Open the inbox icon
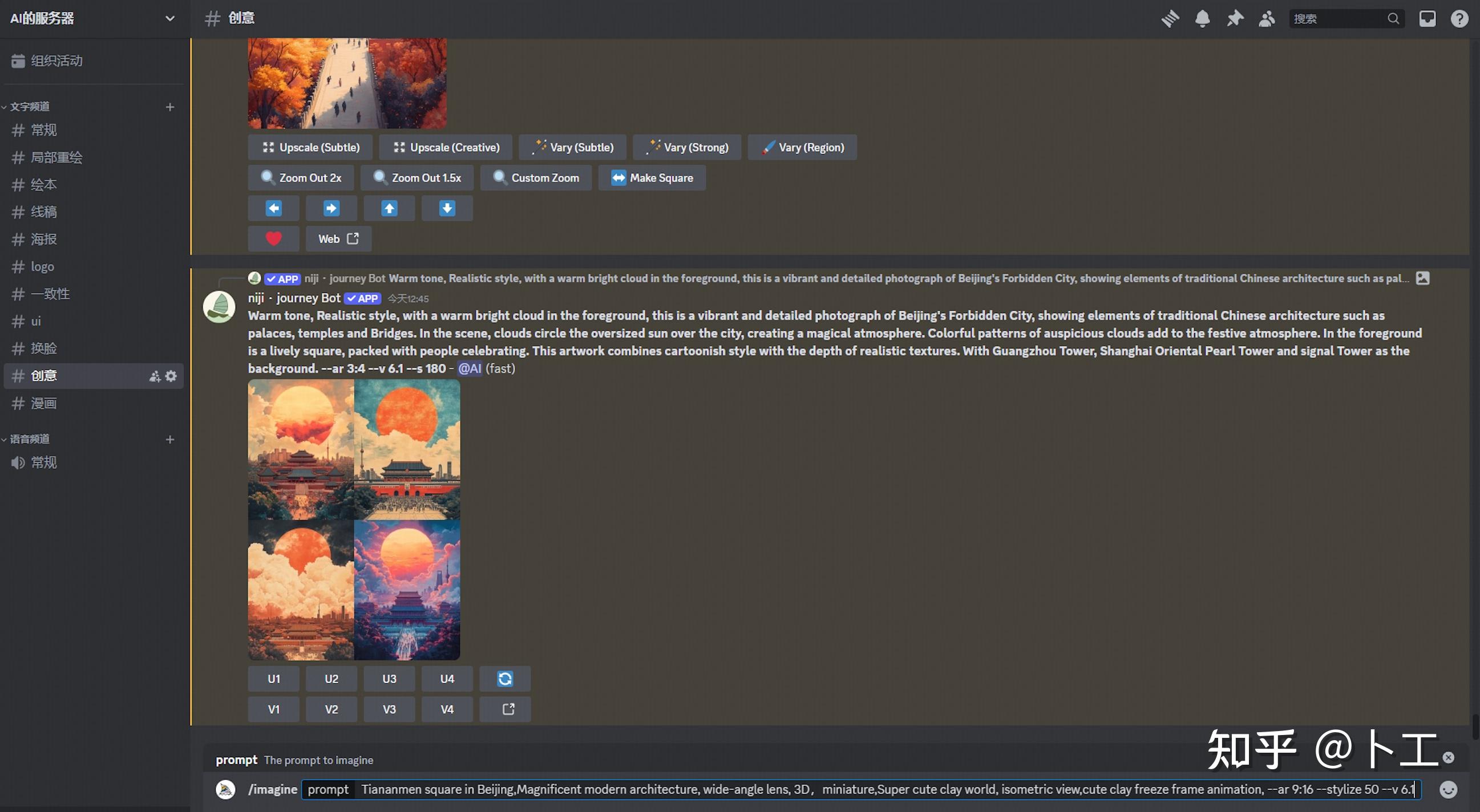The width and height of the screenshot is (1480, 812). [1427, 18]
